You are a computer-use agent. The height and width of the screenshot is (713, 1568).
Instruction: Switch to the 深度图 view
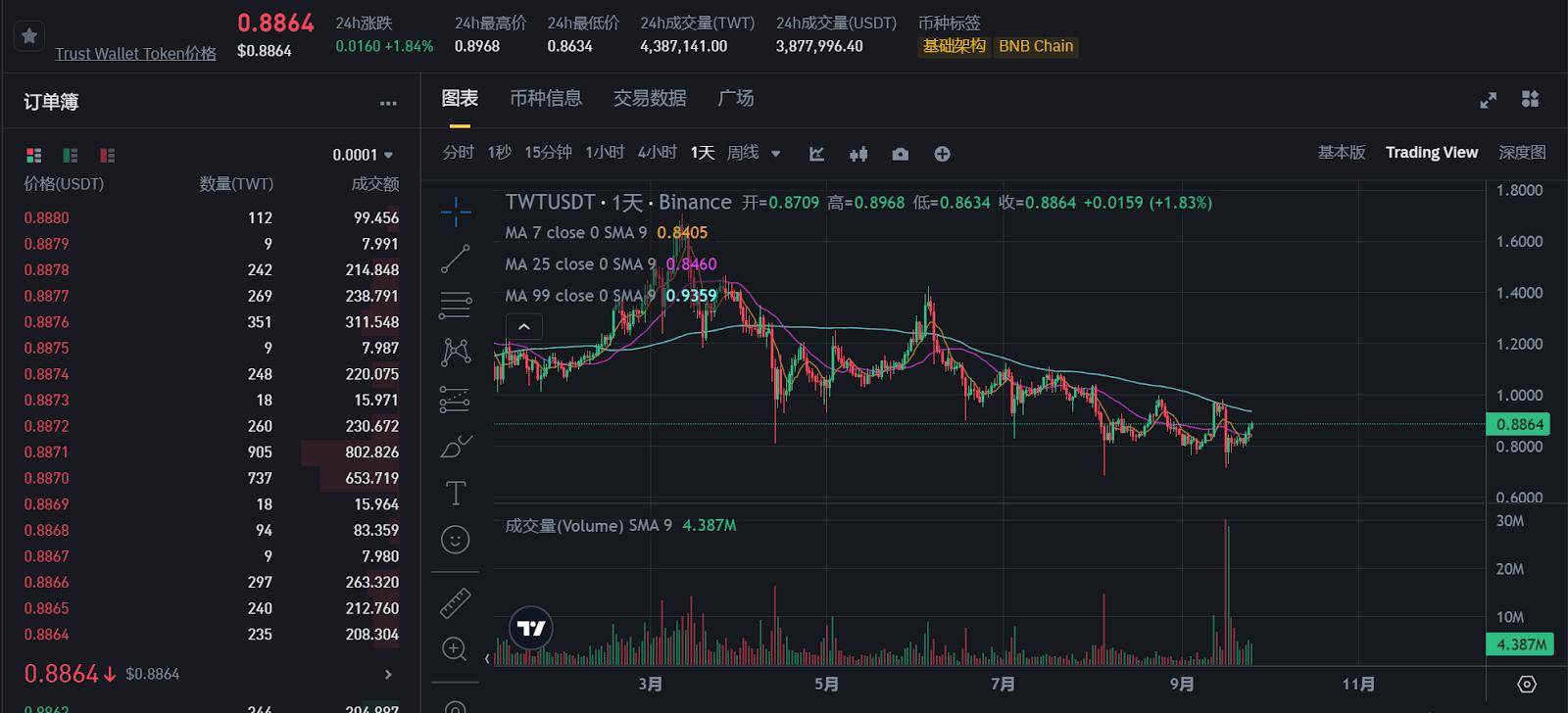coord(1522,153)
